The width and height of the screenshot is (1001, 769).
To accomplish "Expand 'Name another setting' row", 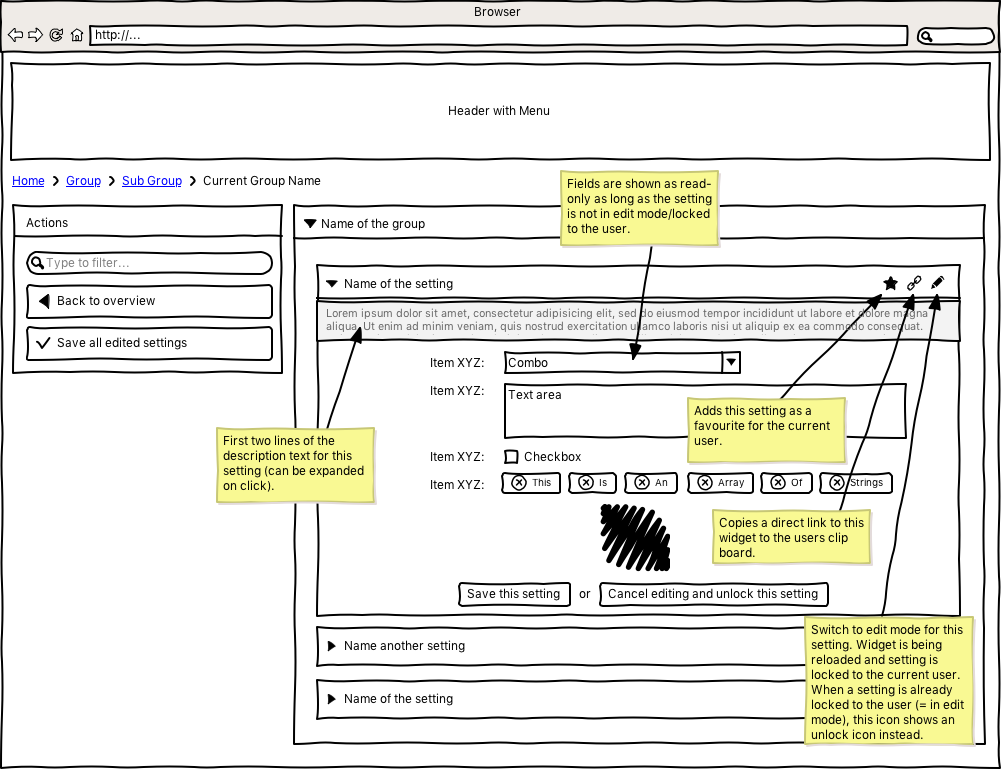I will pyautogui.click(x=332, y=646).
